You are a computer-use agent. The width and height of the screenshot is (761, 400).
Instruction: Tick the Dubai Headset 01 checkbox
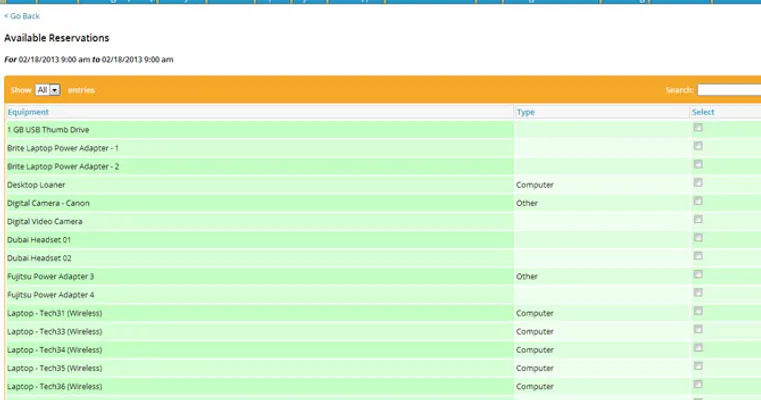pyautogui.click(x=698, y=238)
